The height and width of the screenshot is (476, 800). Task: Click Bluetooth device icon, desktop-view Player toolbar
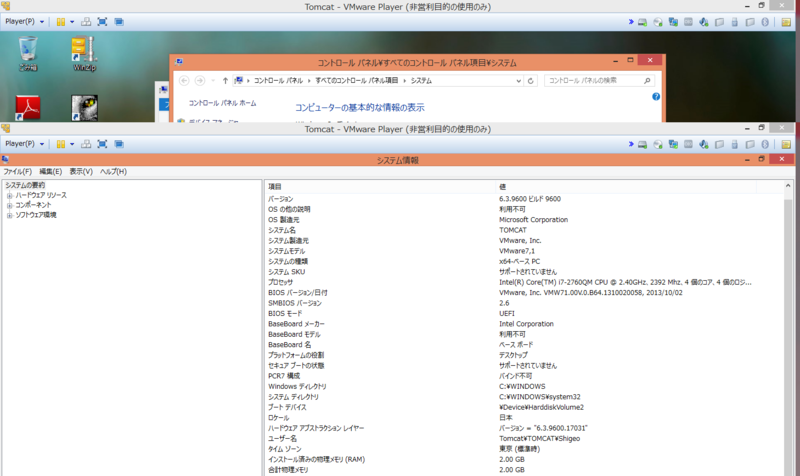click(x=765, y=22)
